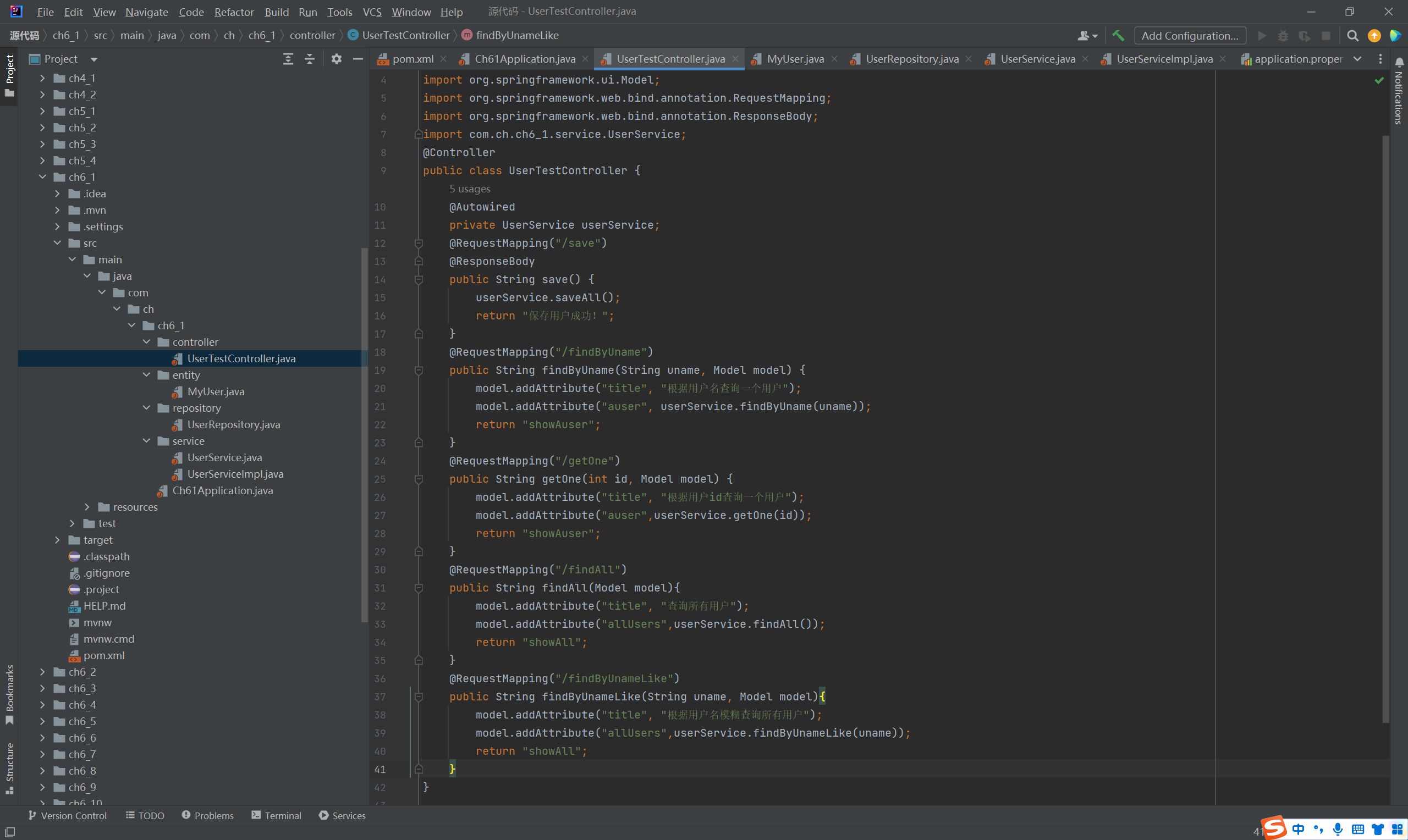Hide the Project tool window
This screenshot has width=1408, height=840.
click(x=358, y=59)
